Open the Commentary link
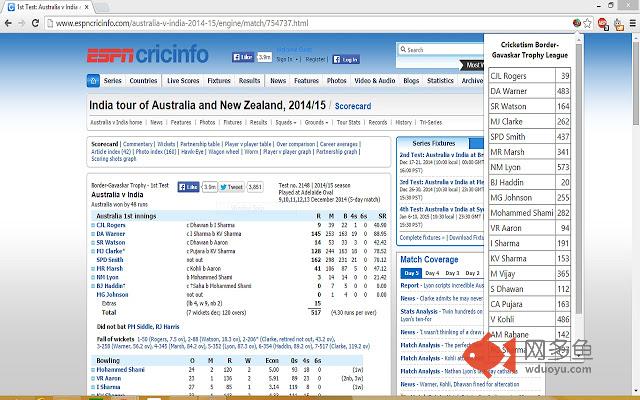 (x=138, y=144)
